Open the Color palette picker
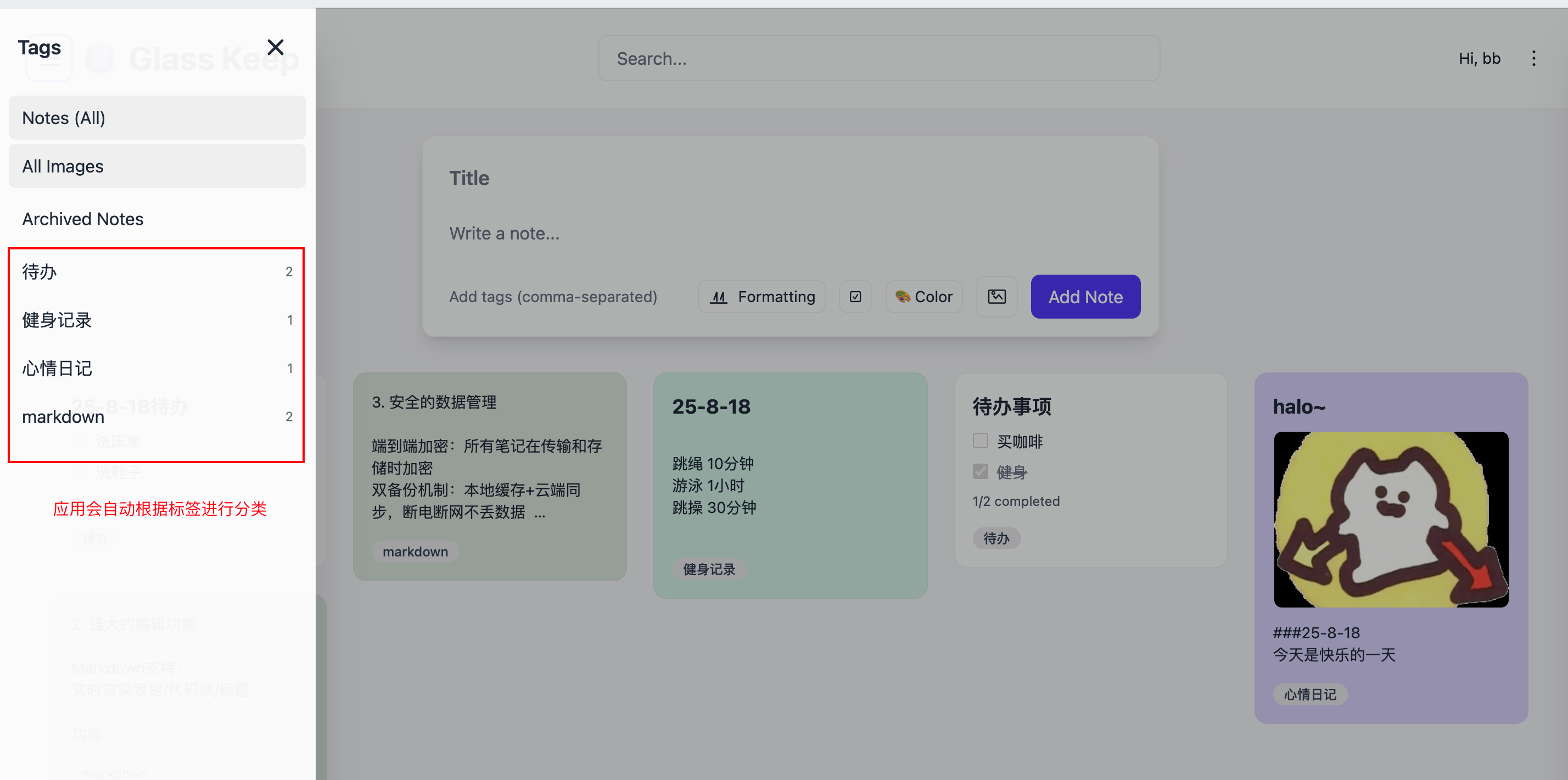Screen dimensions: 1568x780 923,297
